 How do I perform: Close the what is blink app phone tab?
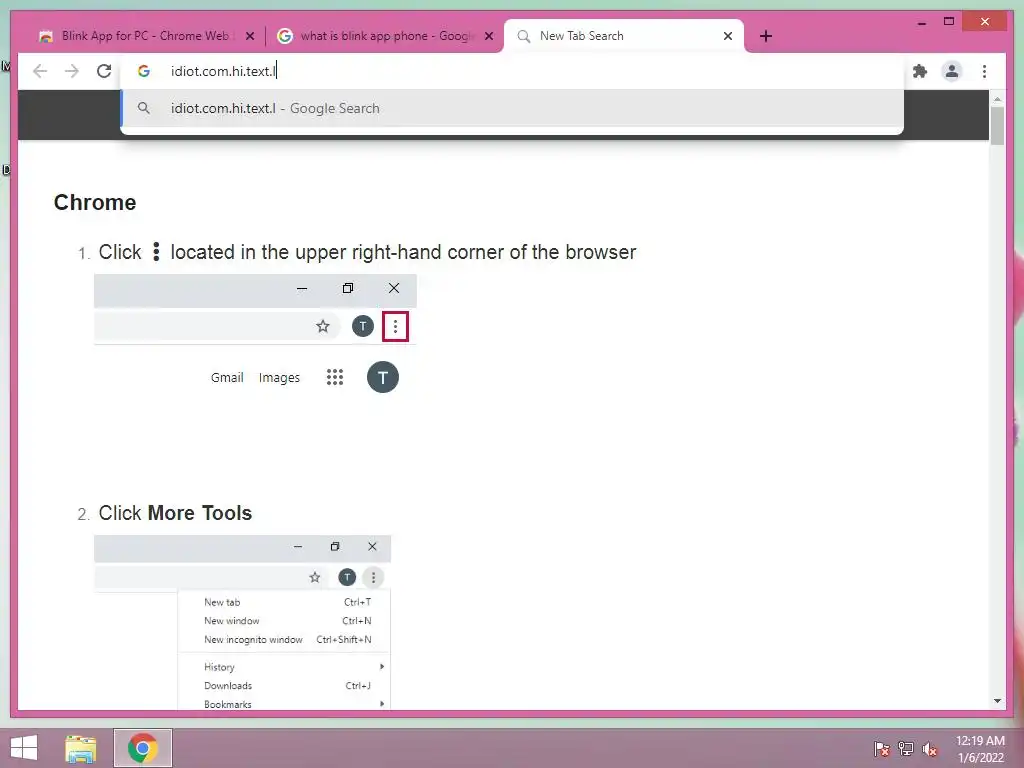point(488,36)
